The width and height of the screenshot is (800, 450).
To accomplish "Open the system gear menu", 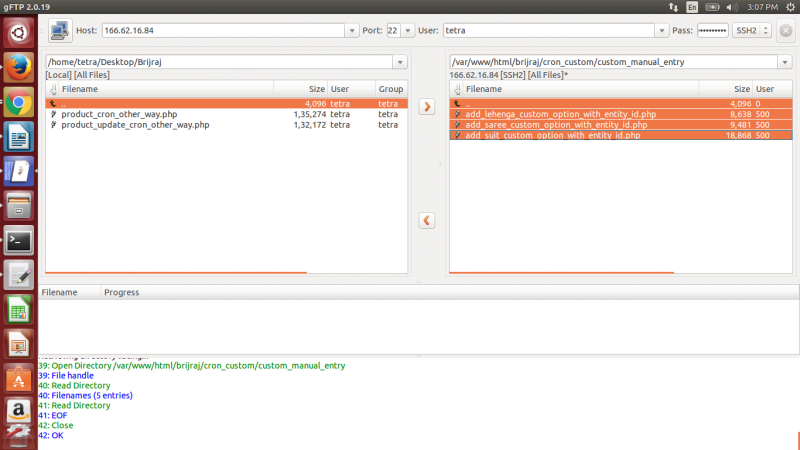I will click(x=790, y=7).
